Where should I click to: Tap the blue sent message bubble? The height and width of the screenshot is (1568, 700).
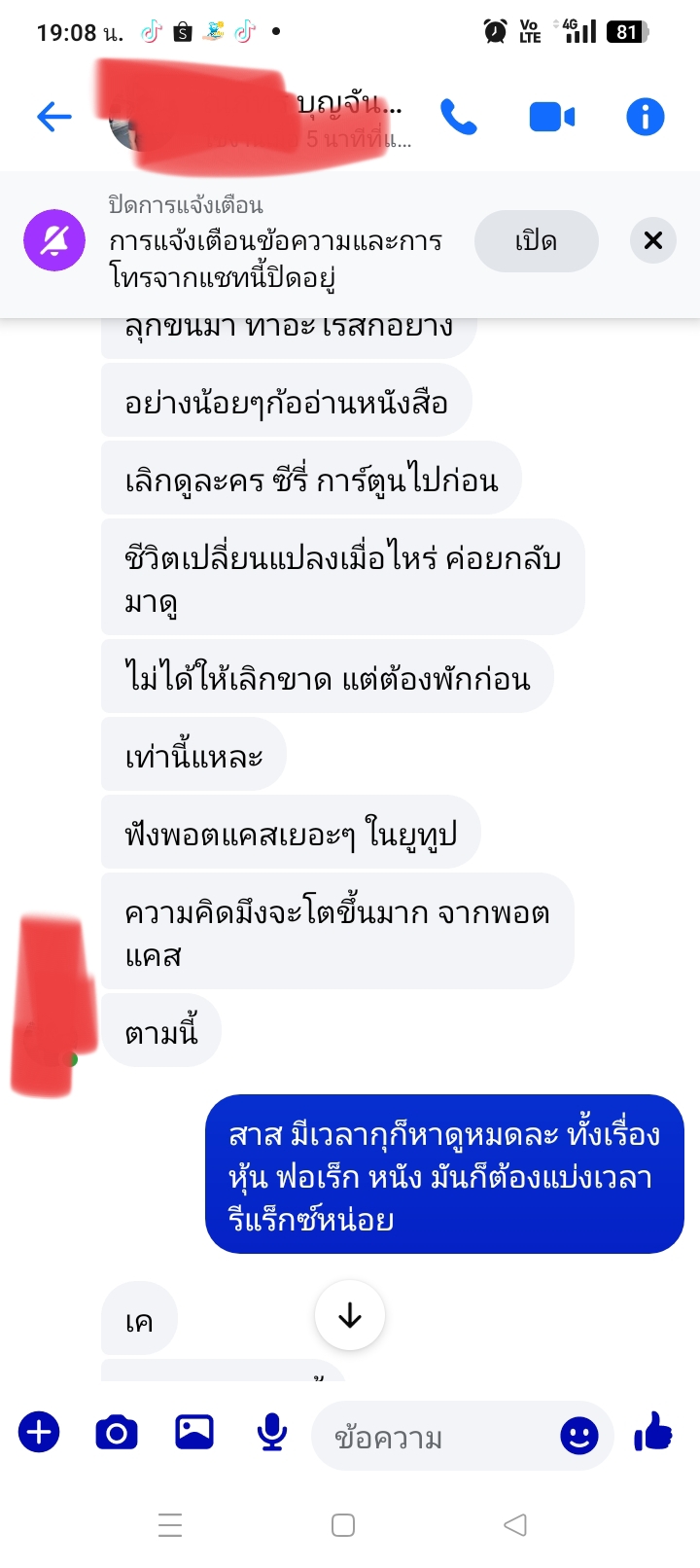[444, 1175]
